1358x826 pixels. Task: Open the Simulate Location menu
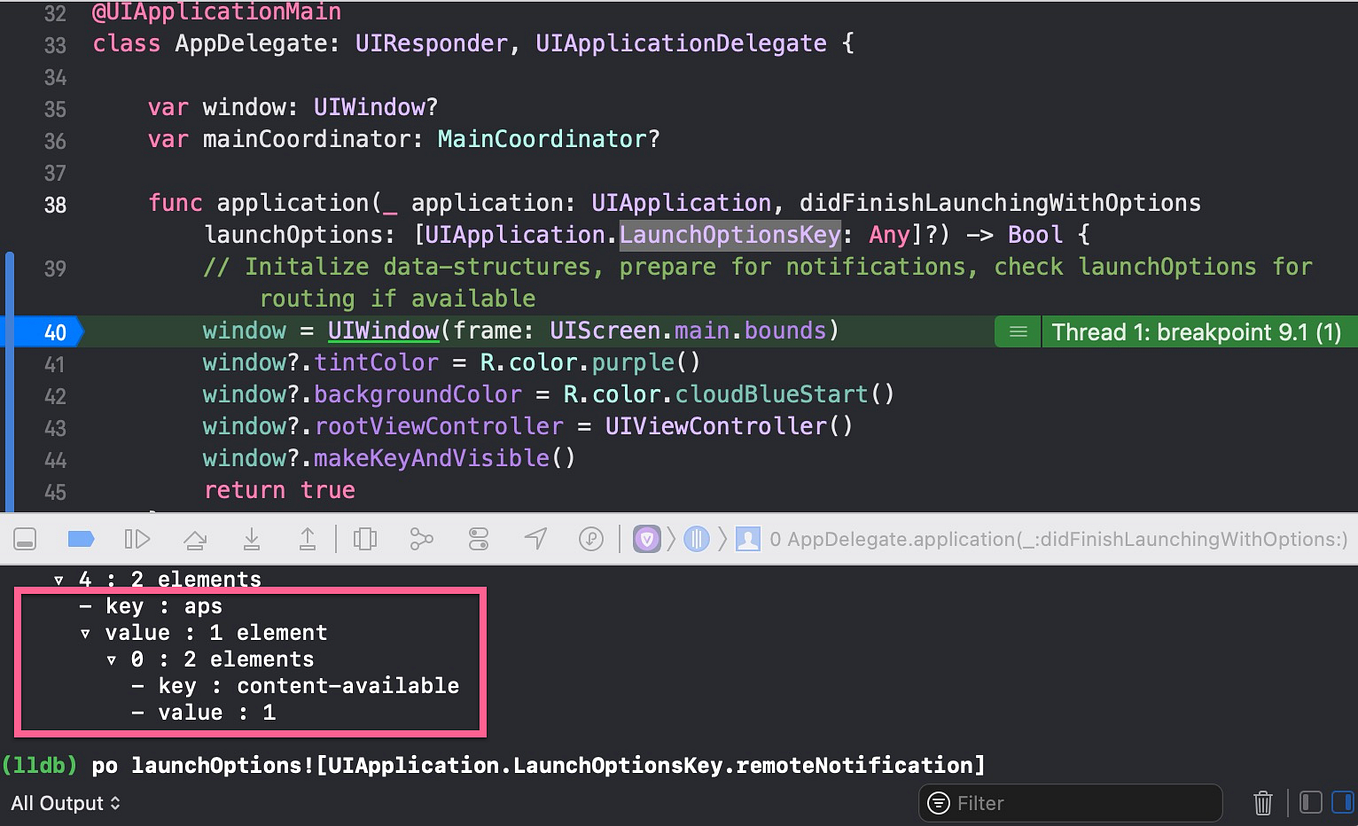coord(535,538)
